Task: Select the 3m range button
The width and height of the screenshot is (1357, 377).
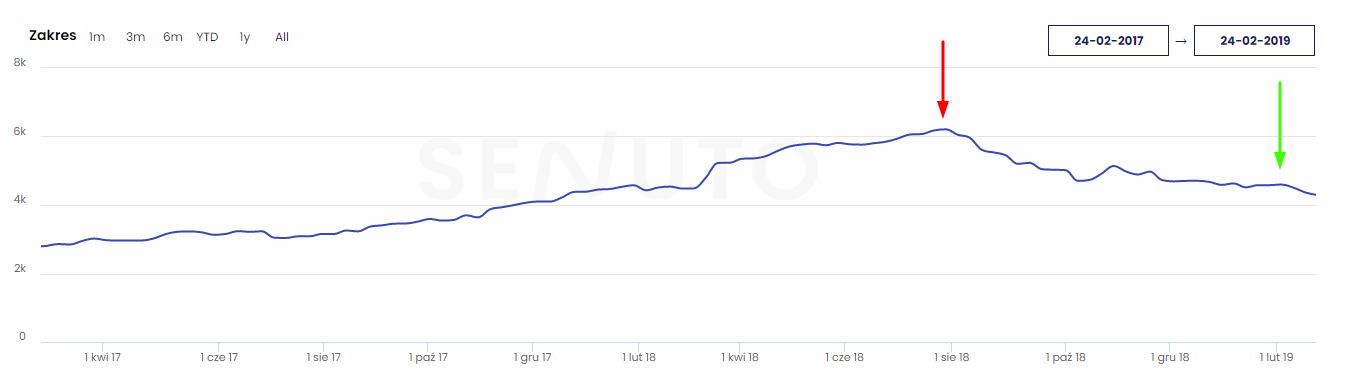Action: coord(135,37)
